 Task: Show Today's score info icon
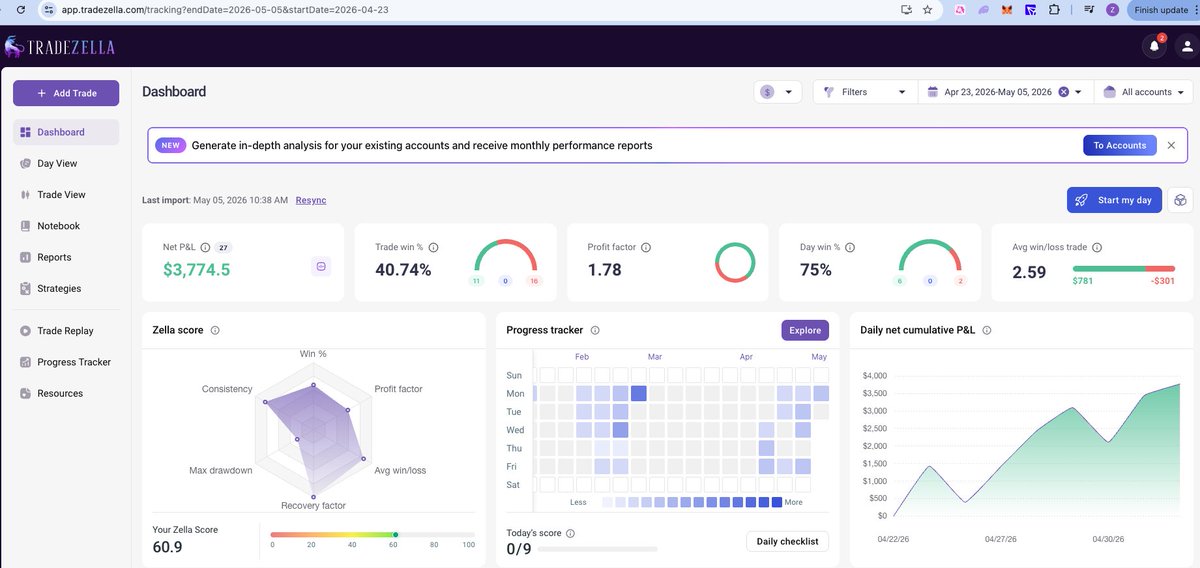pos(570,533)
